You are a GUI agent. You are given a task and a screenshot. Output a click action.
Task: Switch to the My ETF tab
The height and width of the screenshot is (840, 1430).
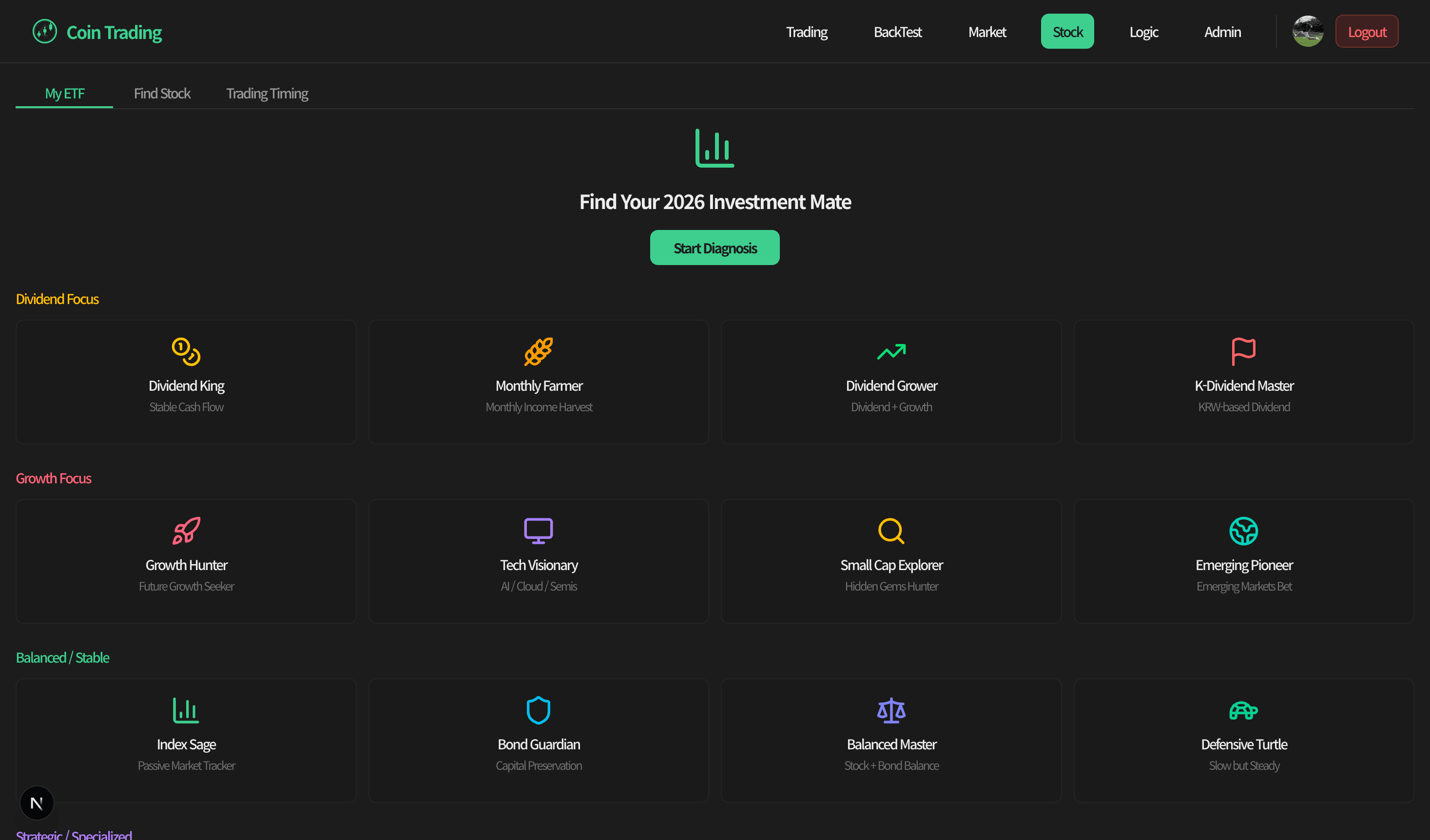tap(64, 93)
